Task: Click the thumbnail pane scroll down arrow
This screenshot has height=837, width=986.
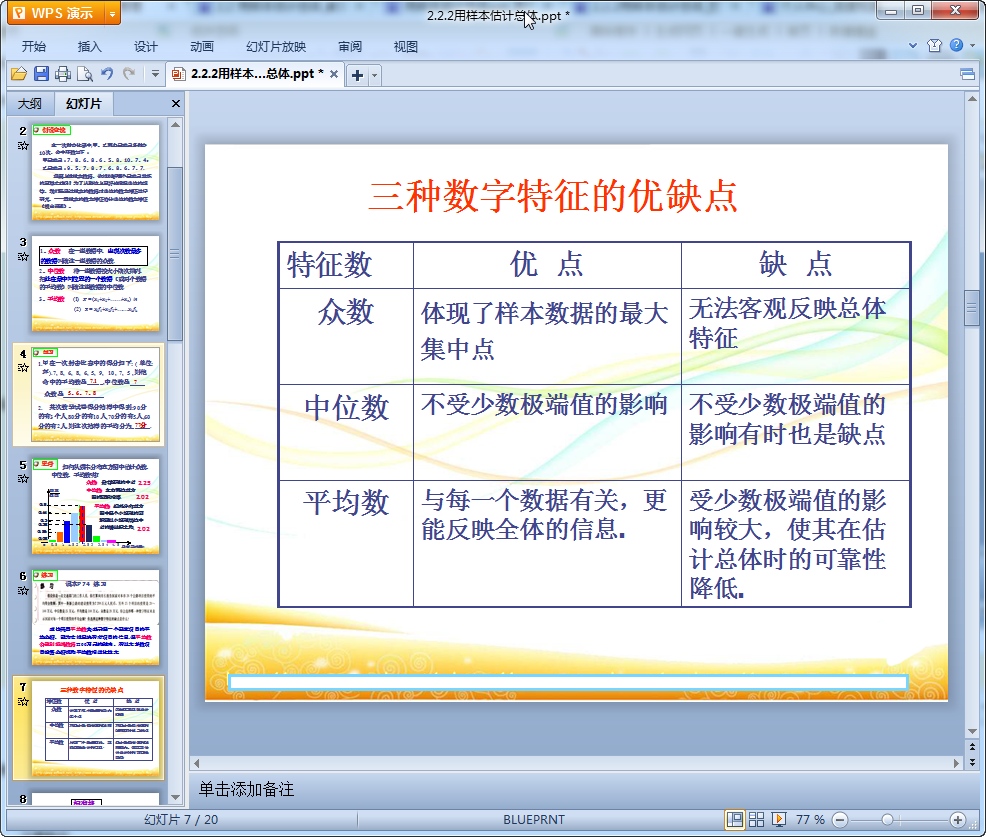Action: coord(175,797)
